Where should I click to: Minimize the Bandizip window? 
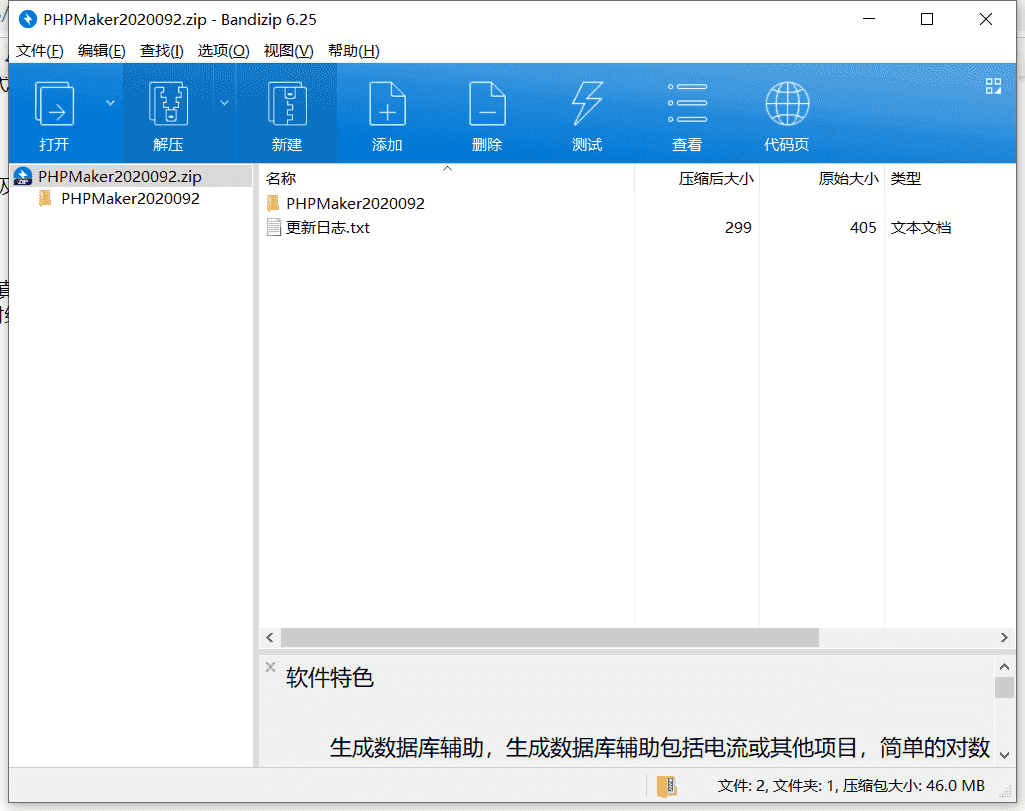(869, 19)
